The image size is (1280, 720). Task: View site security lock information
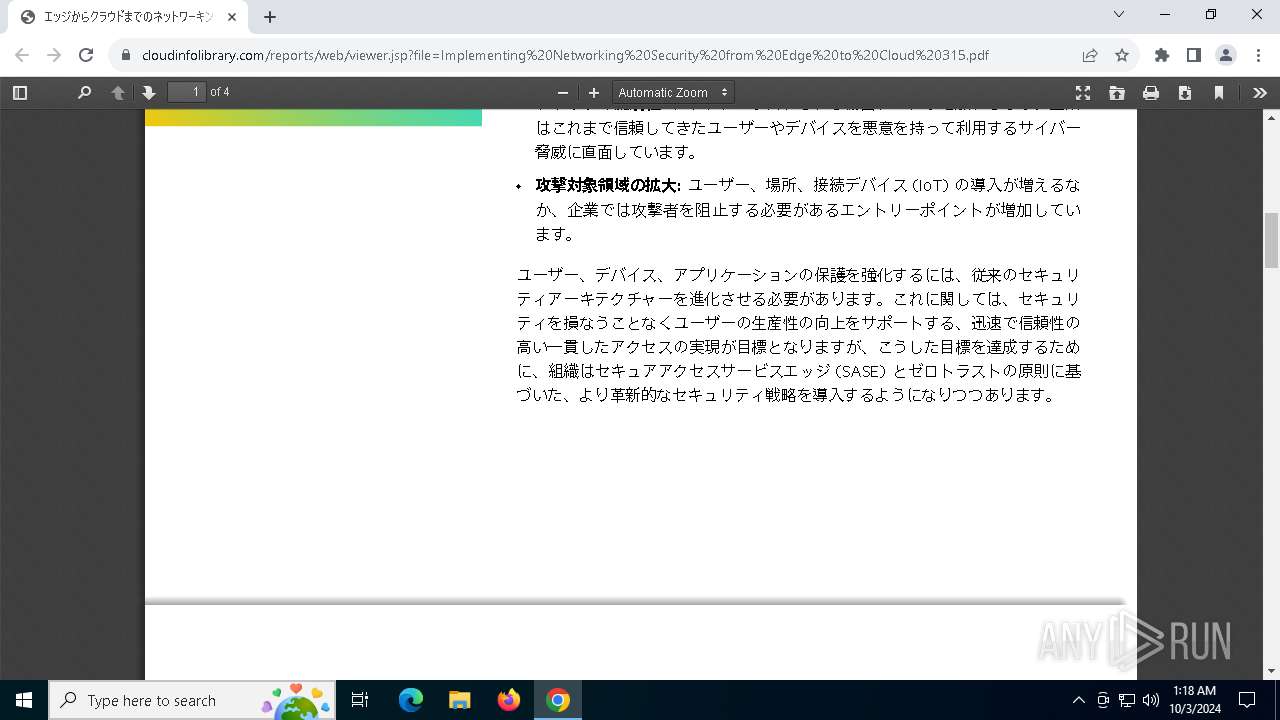pyautogui.click(x=126, y=55)
